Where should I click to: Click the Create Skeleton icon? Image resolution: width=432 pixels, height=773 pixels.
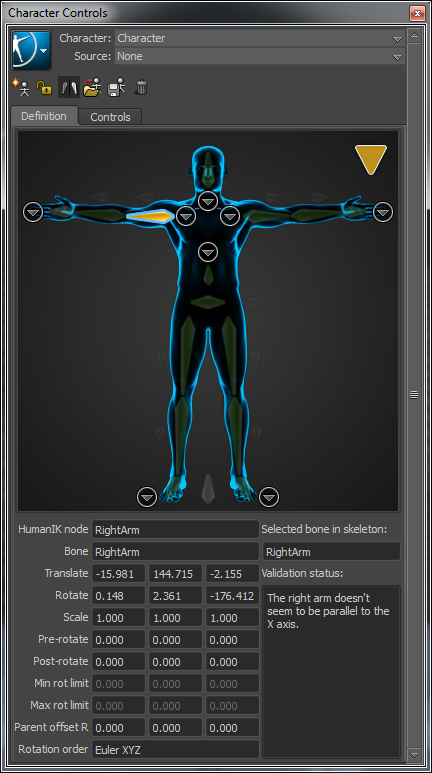(21, 88)
